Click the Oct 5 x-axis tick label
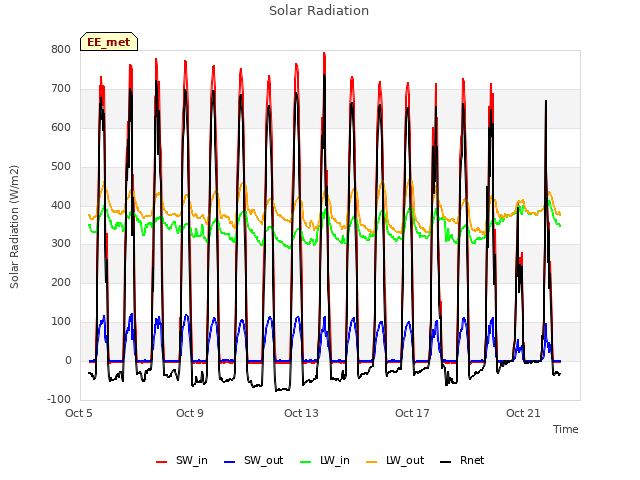The width and height of the screenshot is (640, 480). coord(79,413)
